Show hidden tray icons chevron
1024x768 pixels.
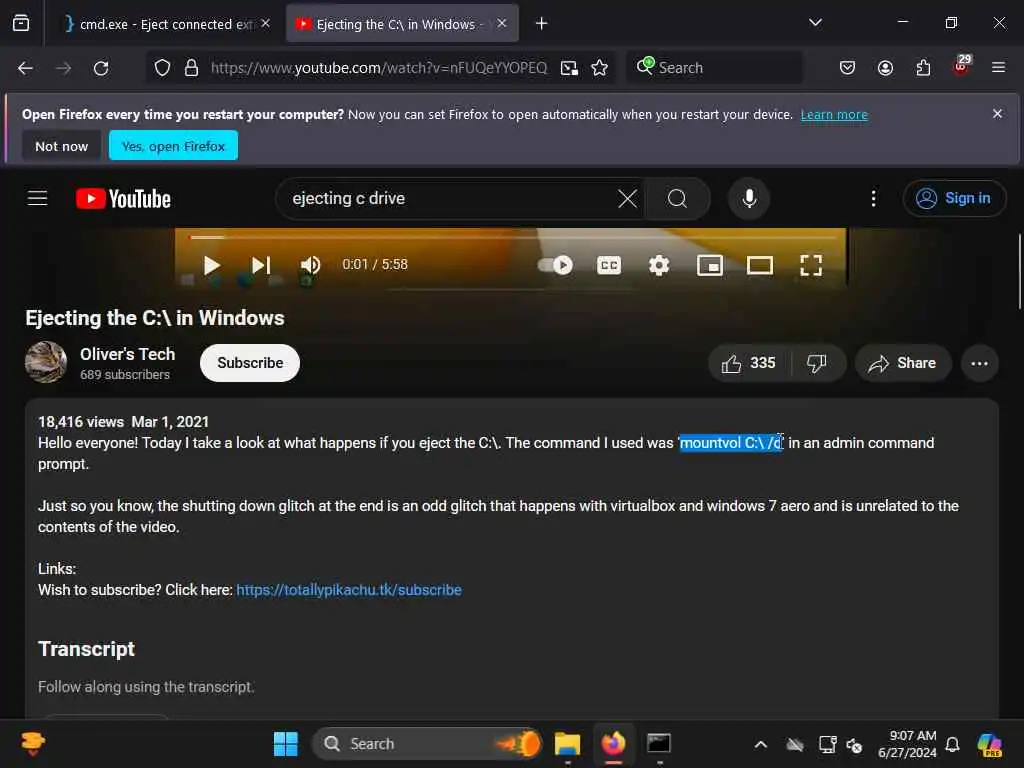pyautogui.click(x=760, y=744)
